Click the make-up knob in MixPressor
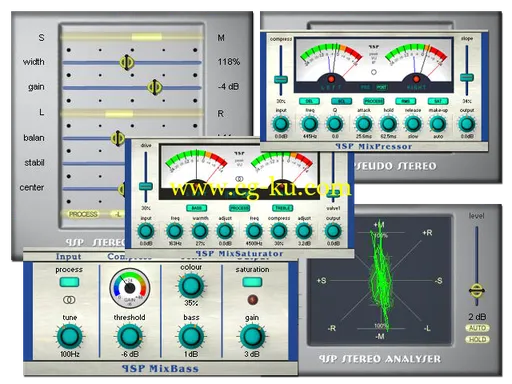 click(x=438, y=124)
